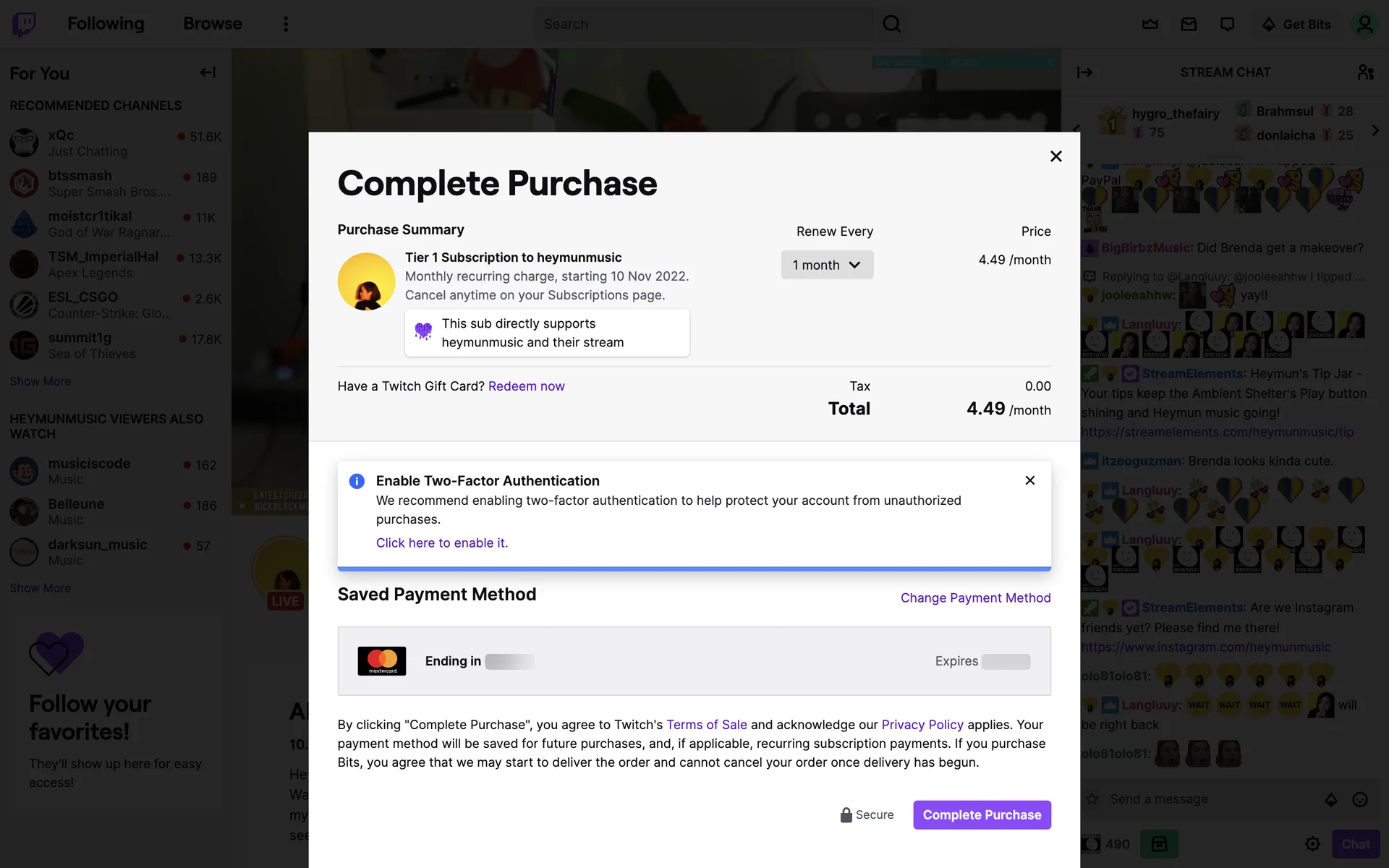Collapse the stream chat panel arrow
Image resolution: width=1389 pixels, height=868 pixels.
tap(1084, 72)
